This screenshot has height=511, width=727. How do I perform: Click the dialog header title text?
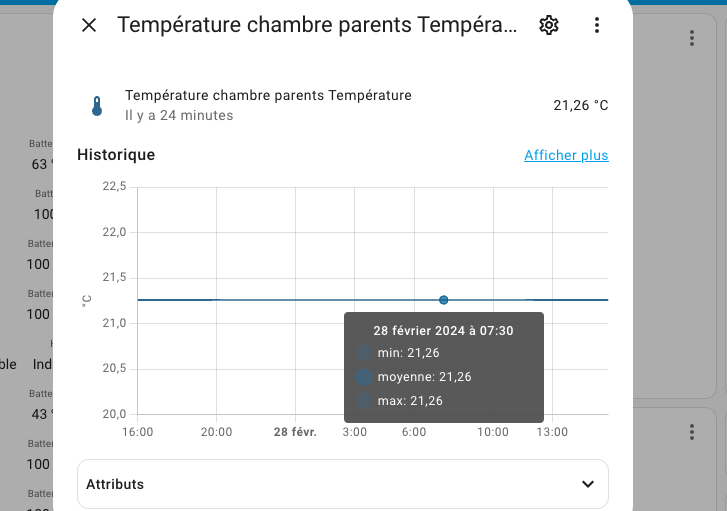tap(317, 25)
